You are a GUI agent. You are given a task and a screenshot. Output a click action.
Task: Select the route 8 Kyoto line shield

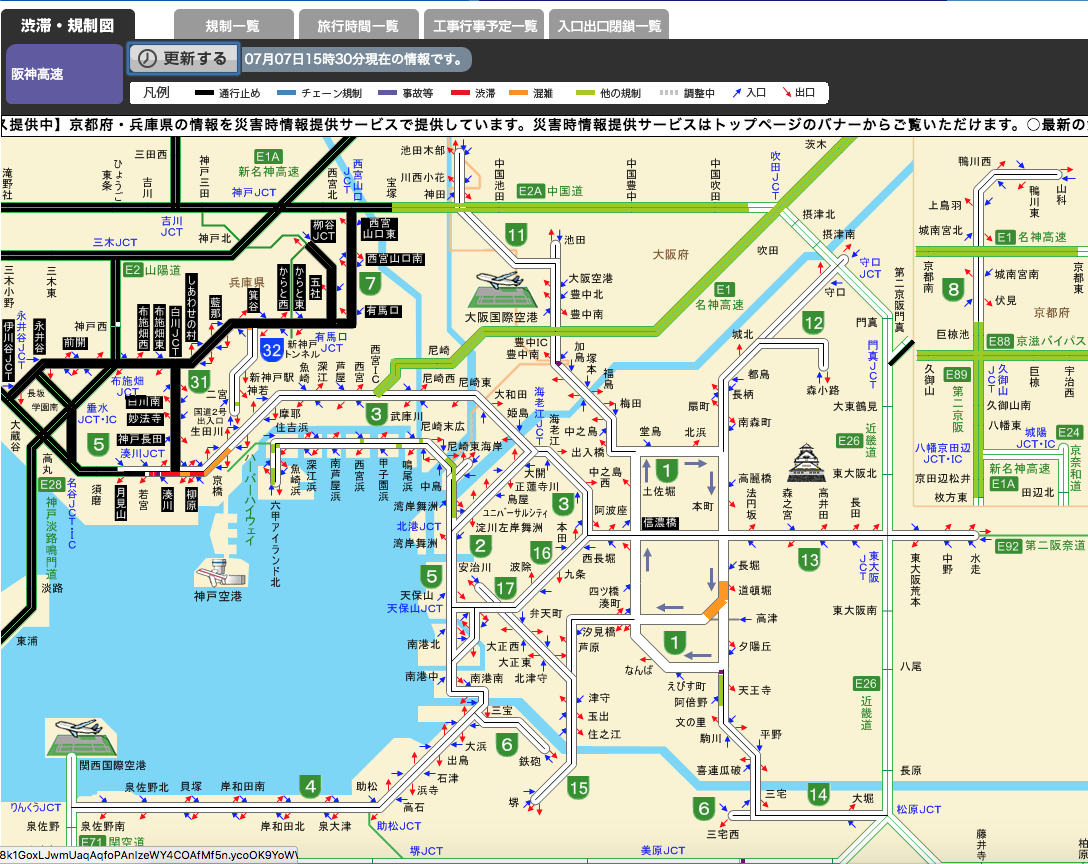(954, 291)
